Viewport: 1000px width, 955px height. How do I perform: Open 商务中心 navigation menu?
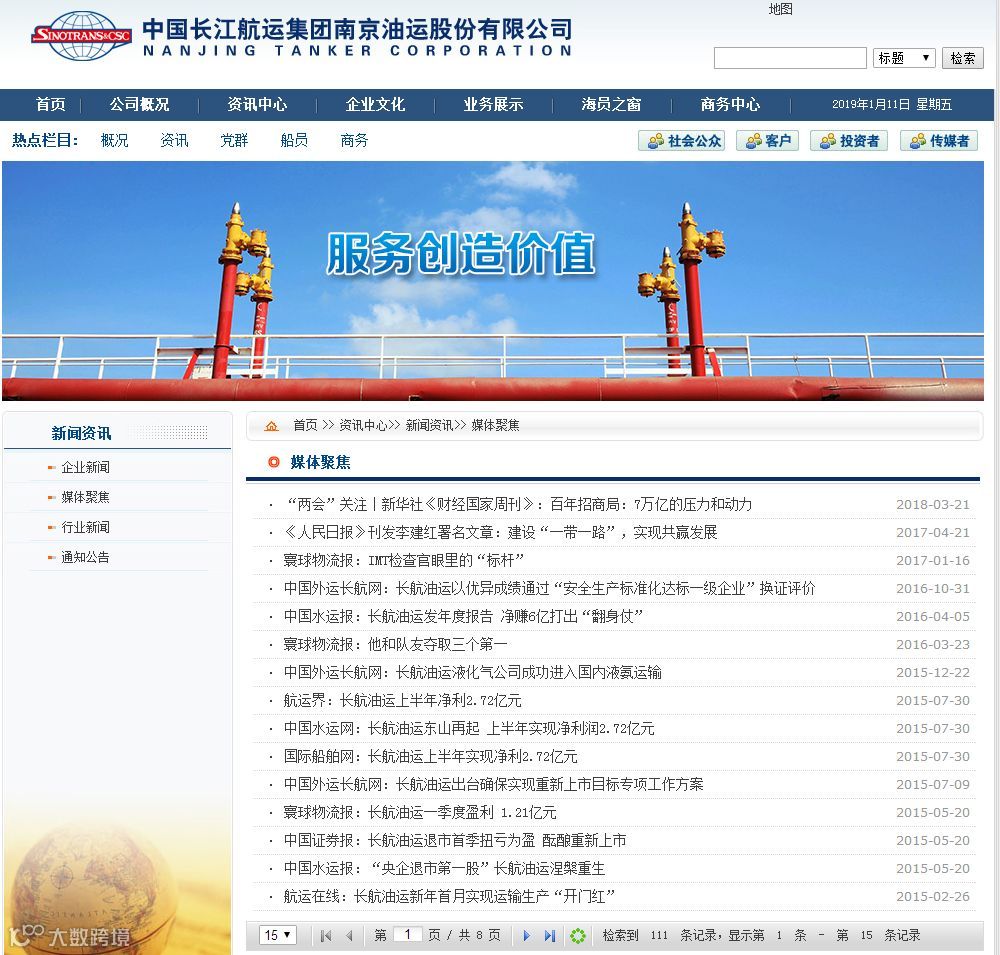pos(730,104)
